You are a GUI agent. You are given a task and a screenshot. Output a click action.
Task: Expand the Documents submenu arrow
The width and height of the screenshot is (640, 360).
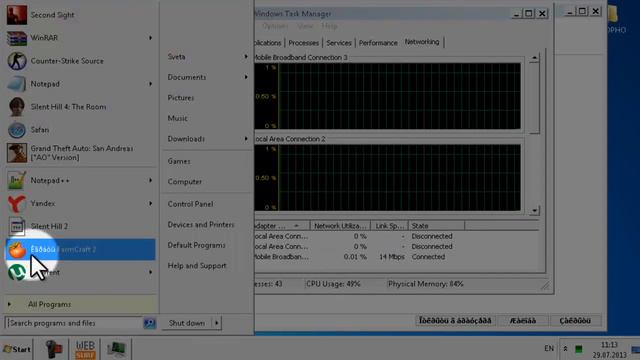[x=246, y=77]
